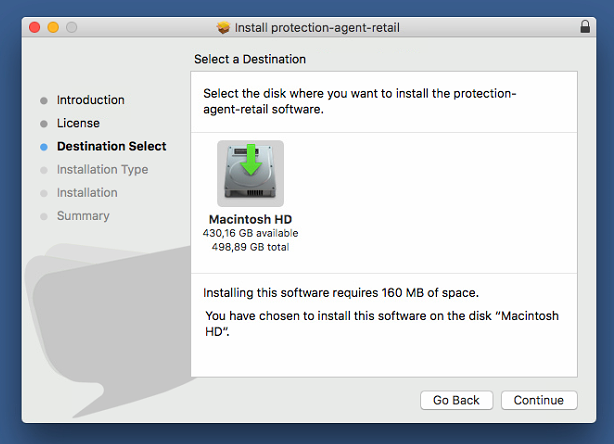Image resolution: width=614 pixels, height=444 pixels.
Task: Select the Summary sidebar step
Action: [x=83, y=216]
